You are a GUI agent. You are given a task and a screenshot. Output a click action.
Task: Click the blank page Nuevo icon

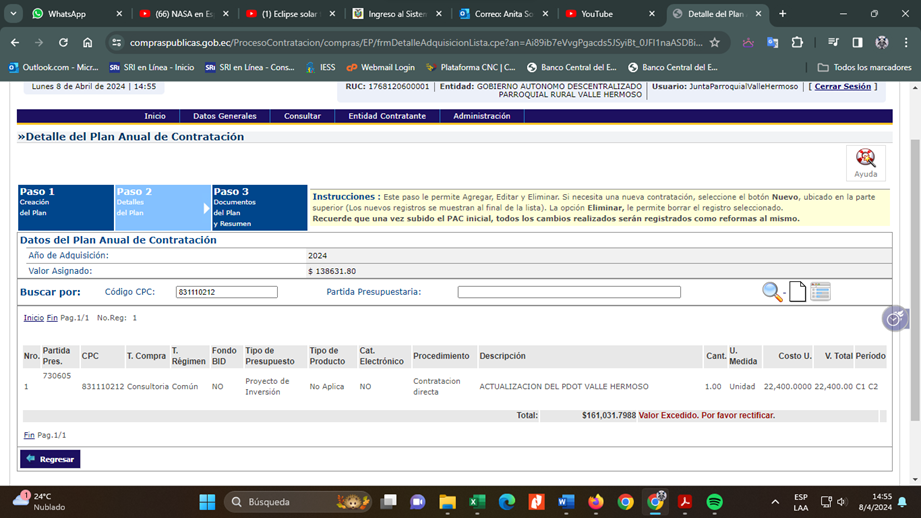tap(797, 292)
